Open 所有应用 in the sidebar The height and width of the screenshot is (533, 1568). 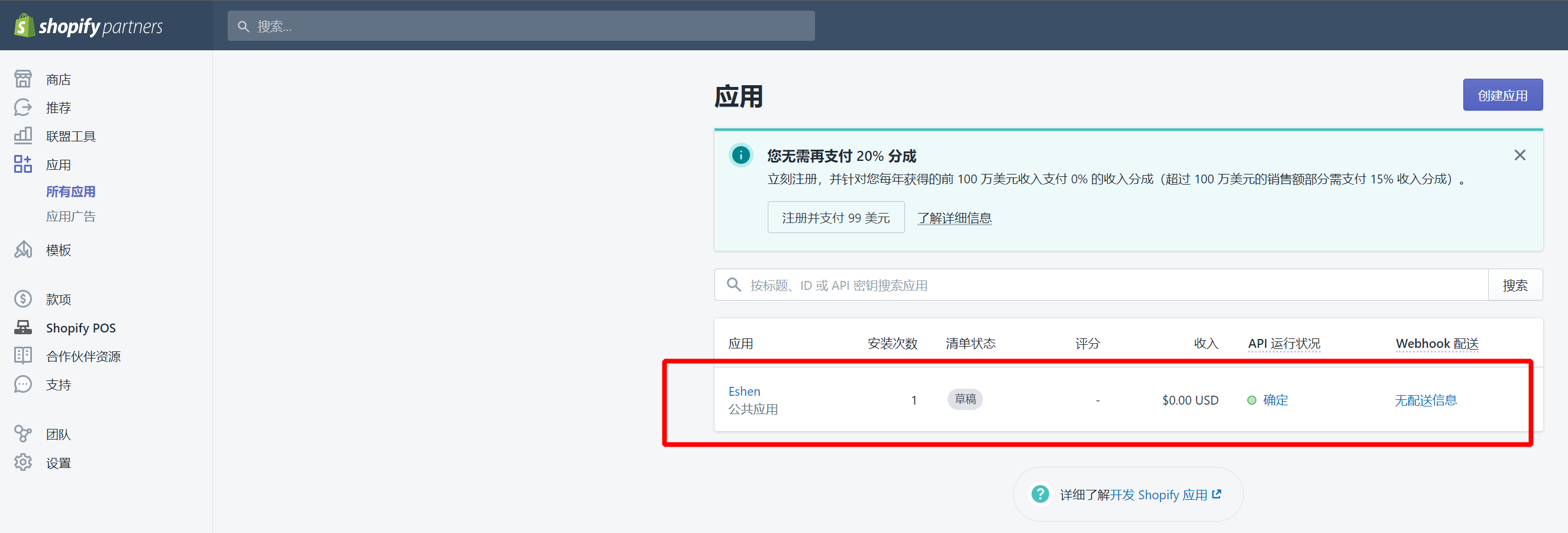coord(70,192)
